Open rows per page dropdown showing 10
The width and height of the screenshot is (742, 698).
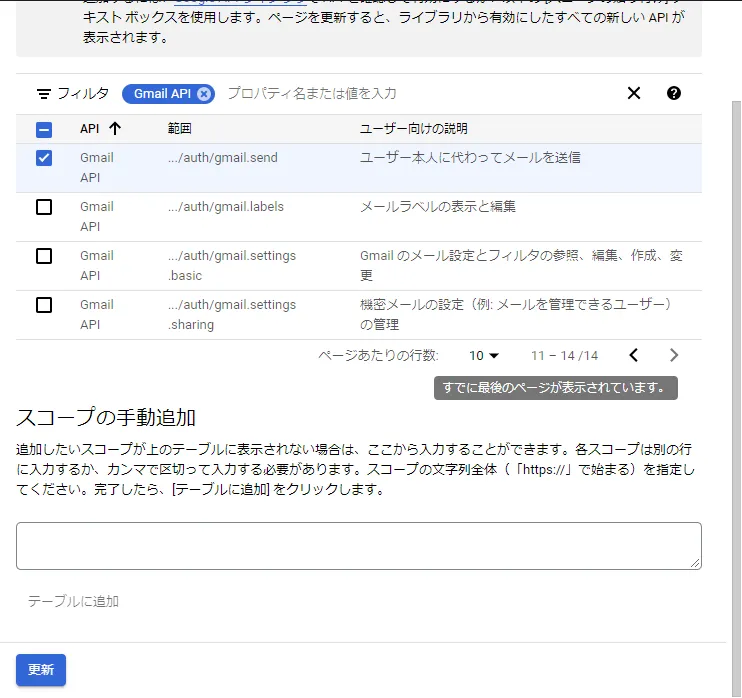pos(484,355)
